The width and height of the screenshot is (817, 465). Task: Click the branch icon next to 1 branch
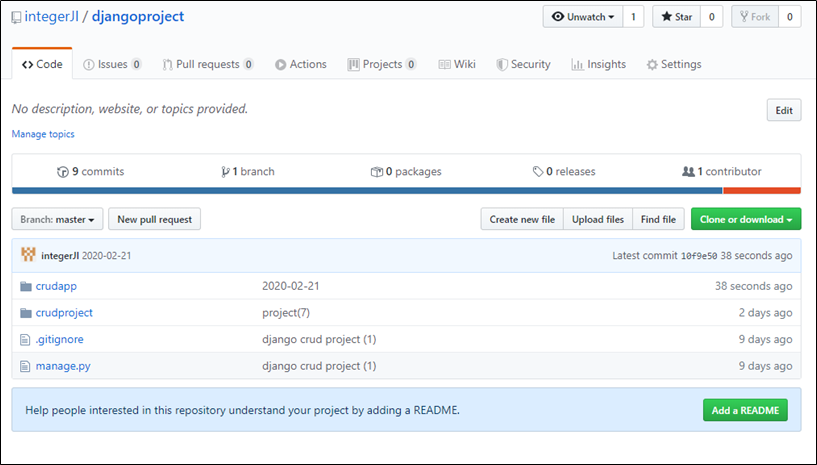coord(225,172)
